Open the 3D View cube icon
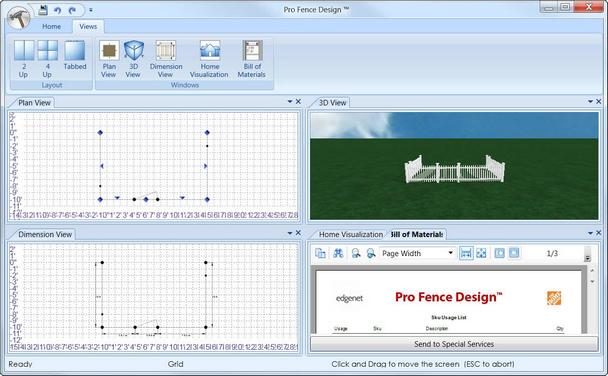This screenshot has height=376, width=608. pos(133,59)
